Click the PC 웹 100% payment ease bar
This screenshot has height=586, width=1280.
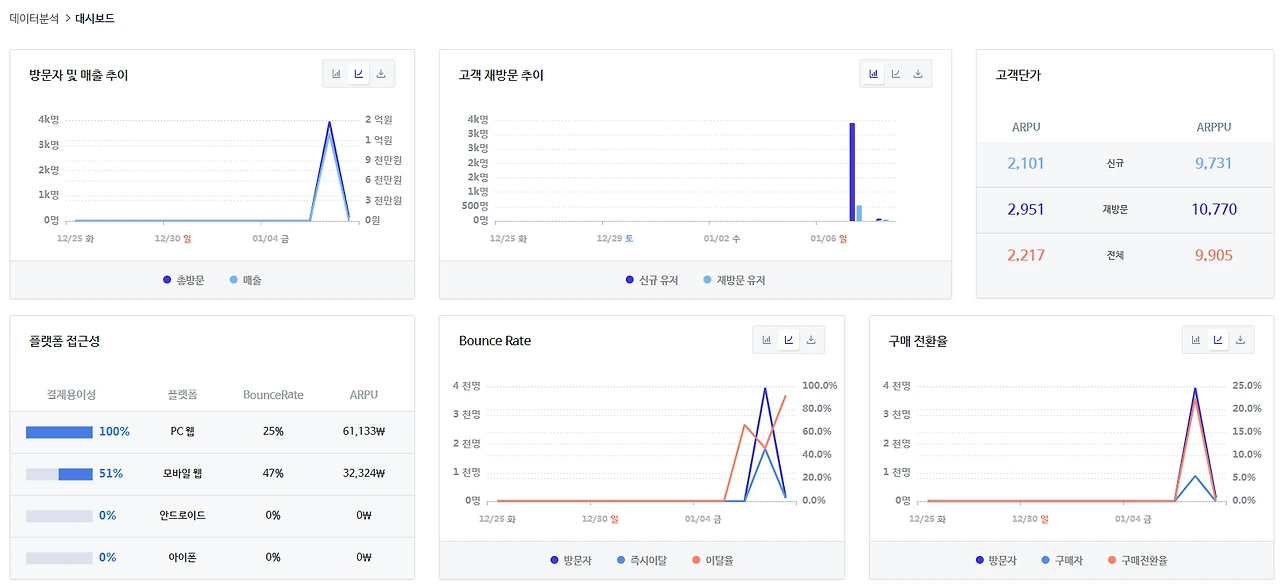pyautogui.click(x=59, y=432)
